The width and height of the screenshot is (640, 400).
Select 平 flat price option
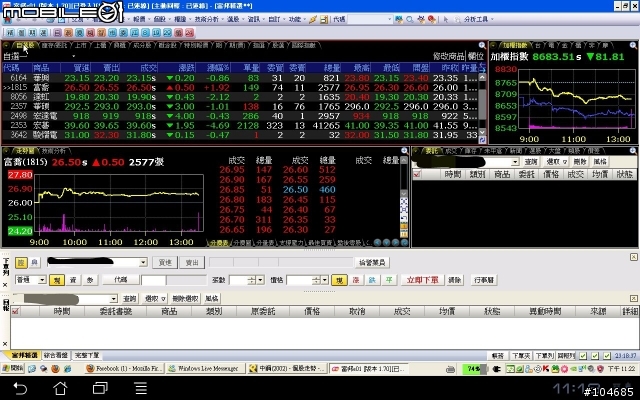pos(389,280)
